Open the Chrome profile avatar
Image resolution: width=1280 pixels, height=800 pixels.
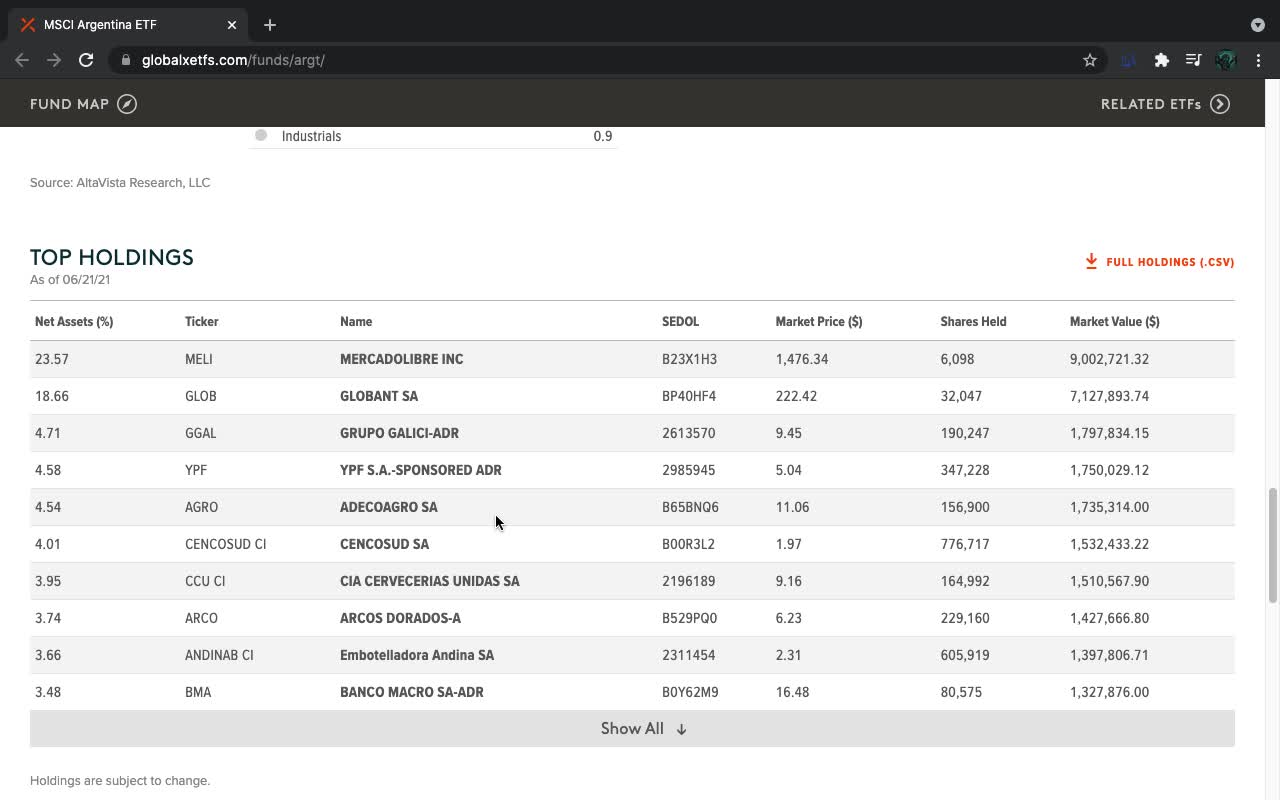[x=1226, y=60]
